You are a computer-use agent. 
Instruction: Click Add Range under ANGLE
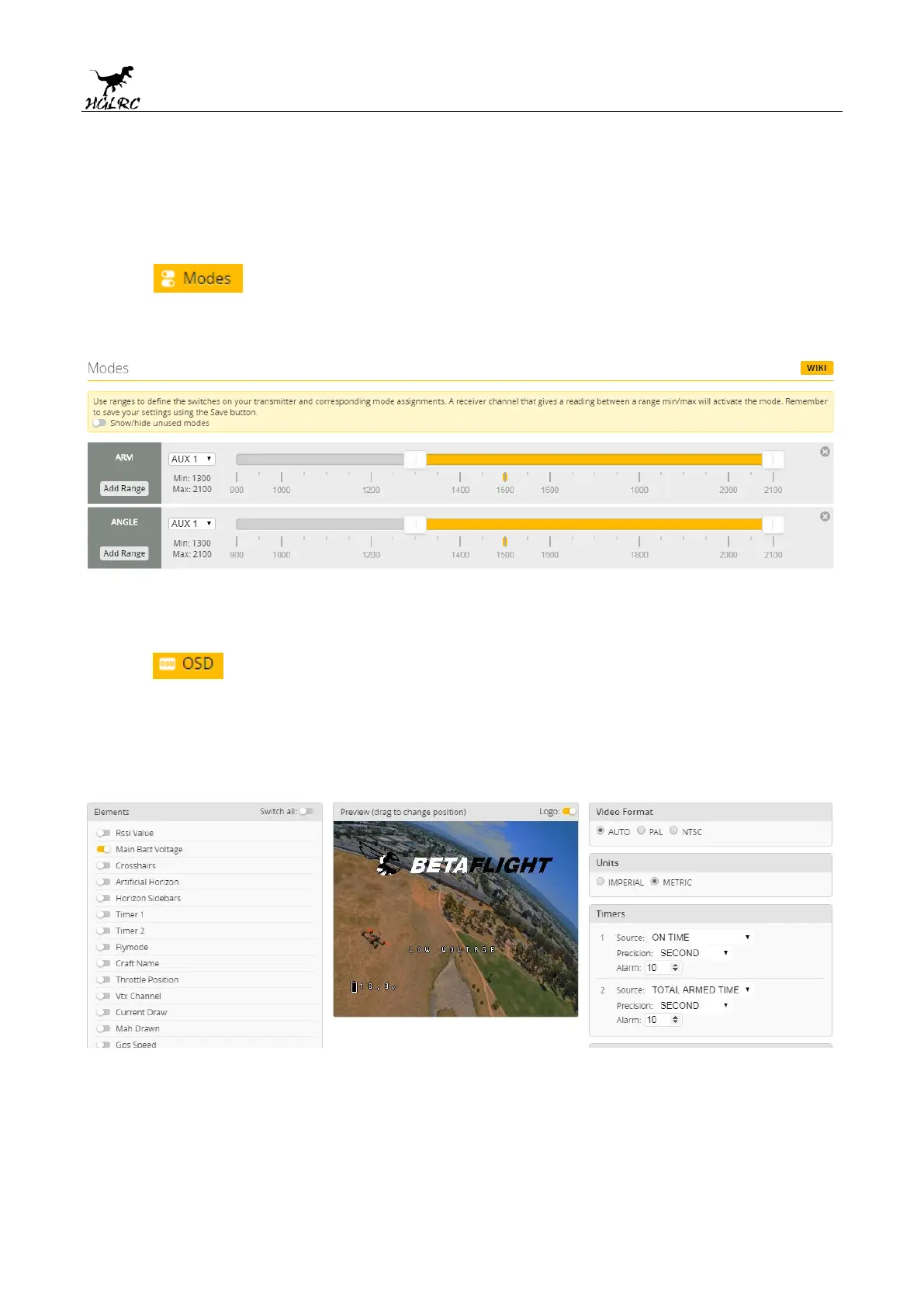pyautogui.click(x=124, y=553)
